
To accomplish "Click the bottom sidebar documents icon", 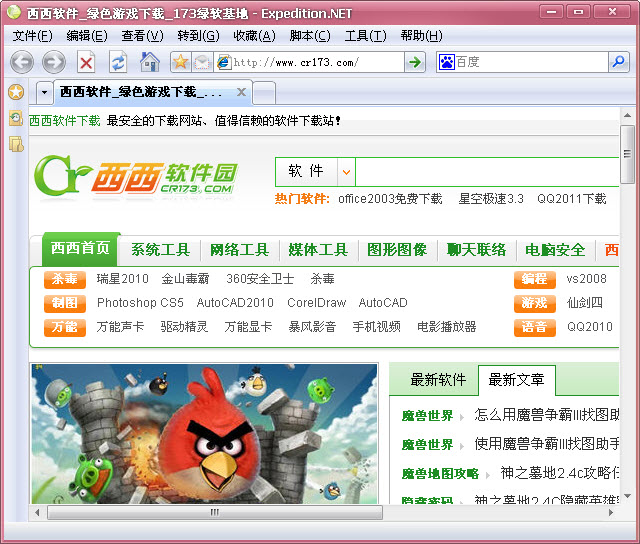I will (x=16, y=144).
